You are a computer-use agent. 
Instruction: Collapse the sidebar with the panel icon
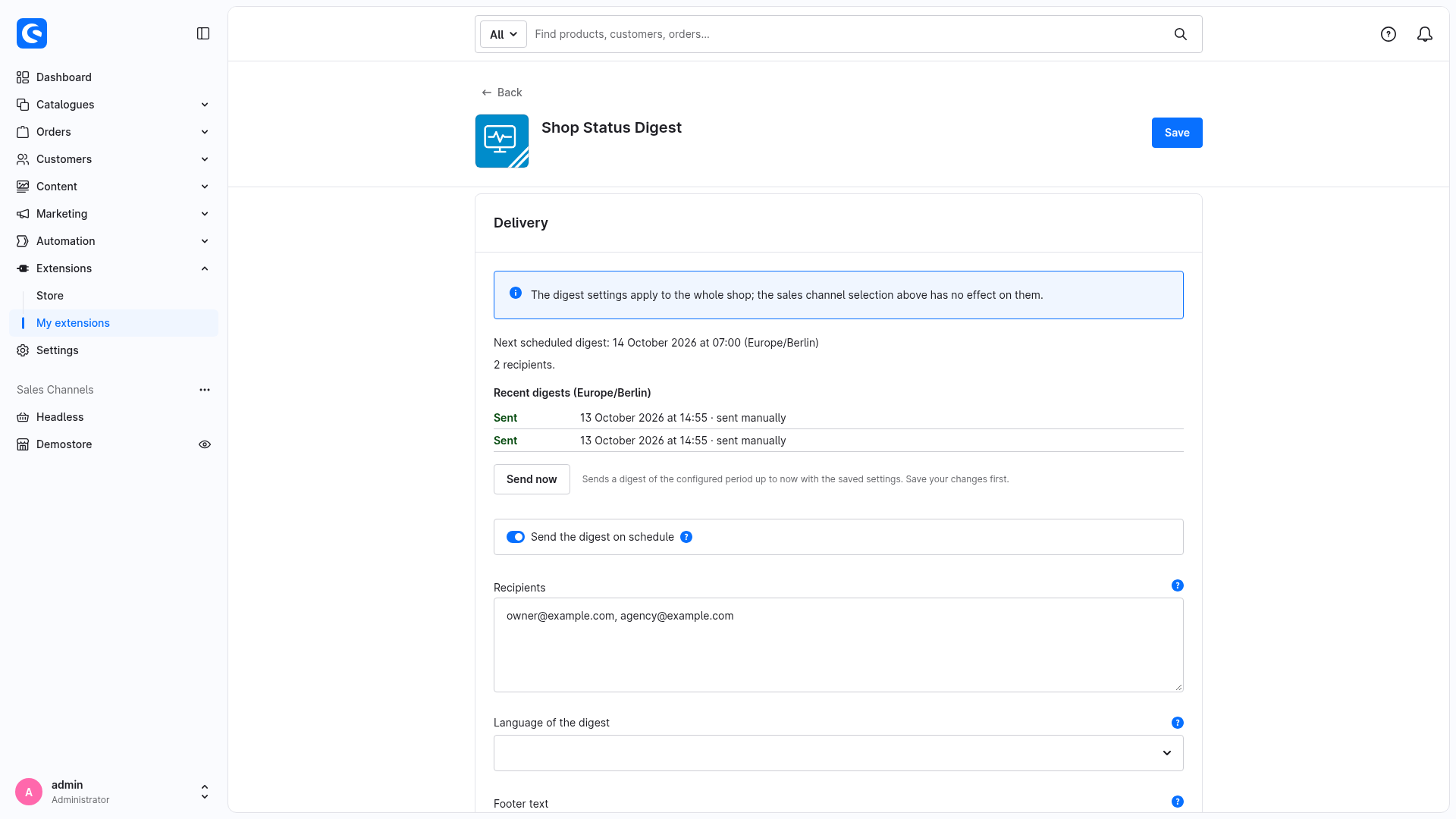click(203, 33)
